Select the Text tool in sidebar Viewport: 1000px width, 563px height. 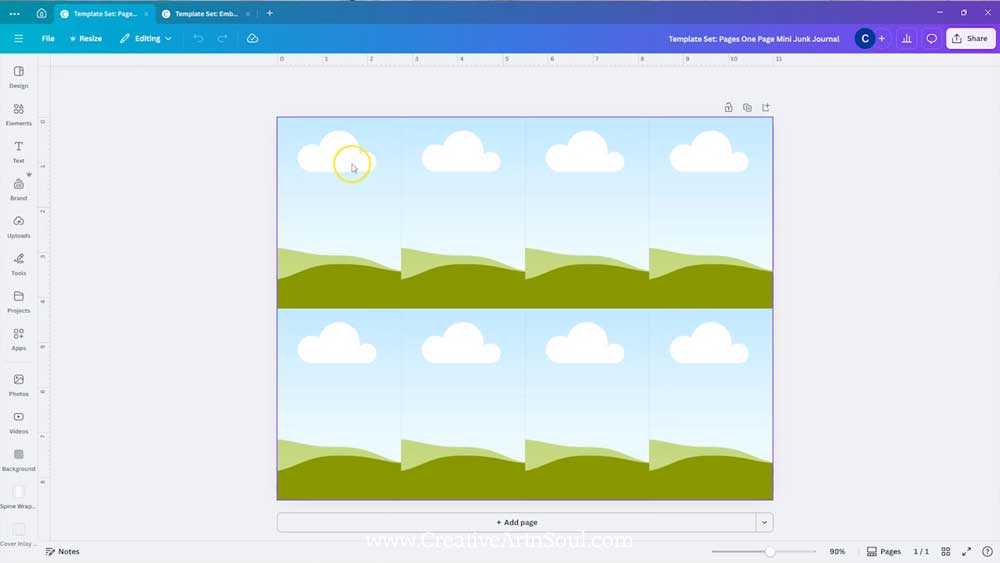[x=18, y=151]
